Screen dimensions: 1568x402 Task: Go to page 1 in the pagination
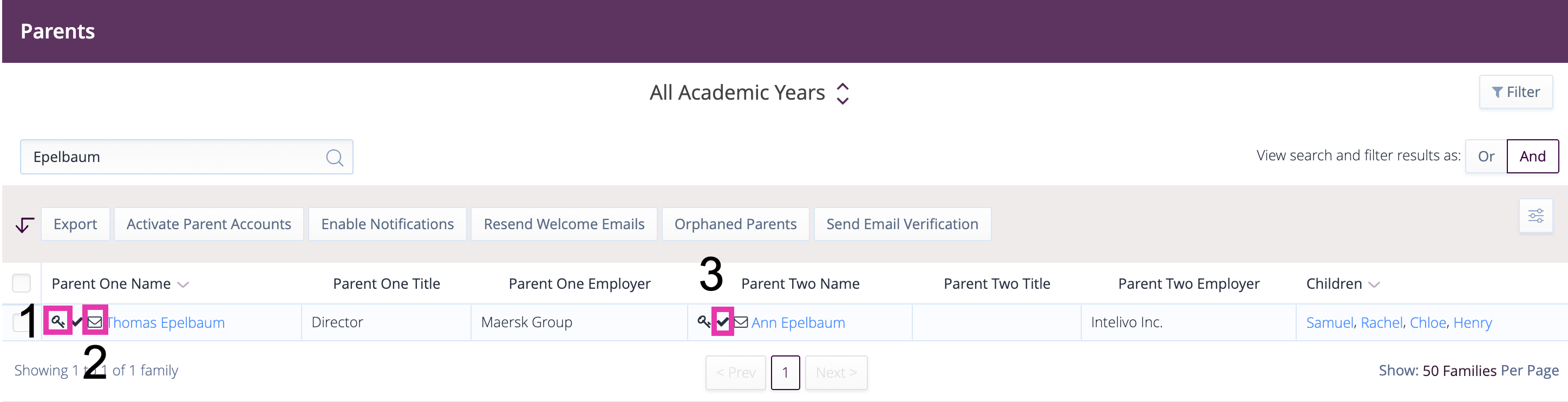[x=785, y=372]
